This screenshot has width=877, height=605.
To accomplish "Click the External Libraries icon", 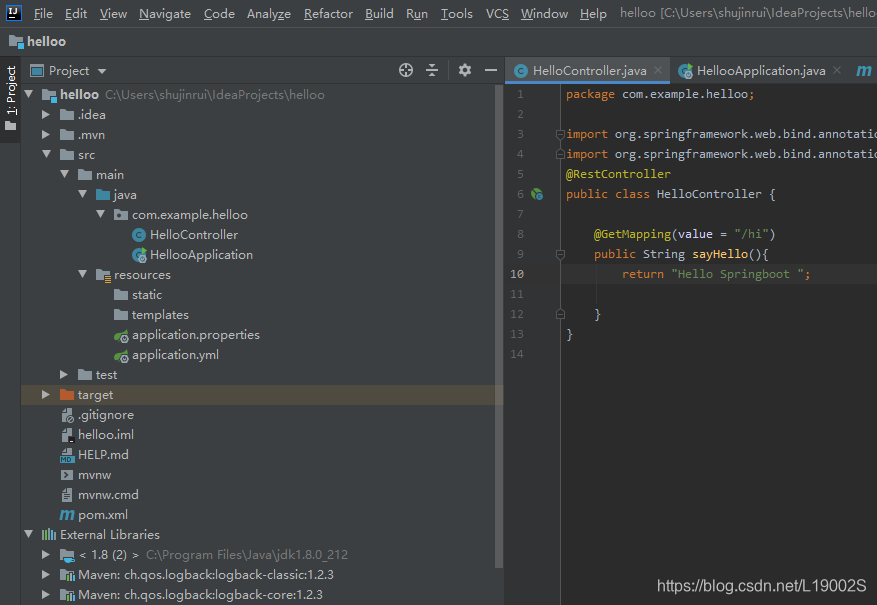I will (x=49, y=535).
